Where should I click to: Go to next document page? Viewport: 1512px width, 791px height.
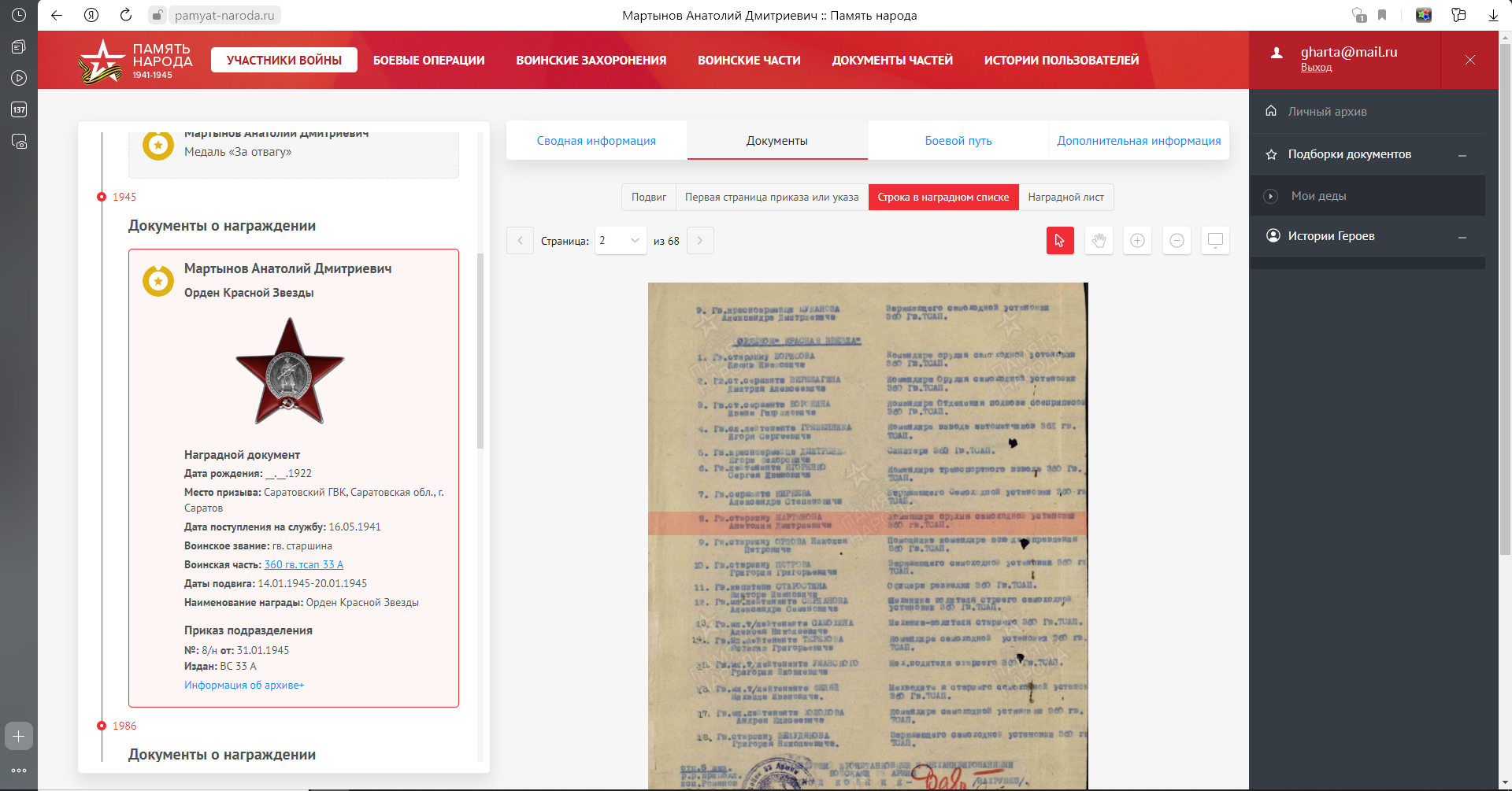tap(700, 241)
